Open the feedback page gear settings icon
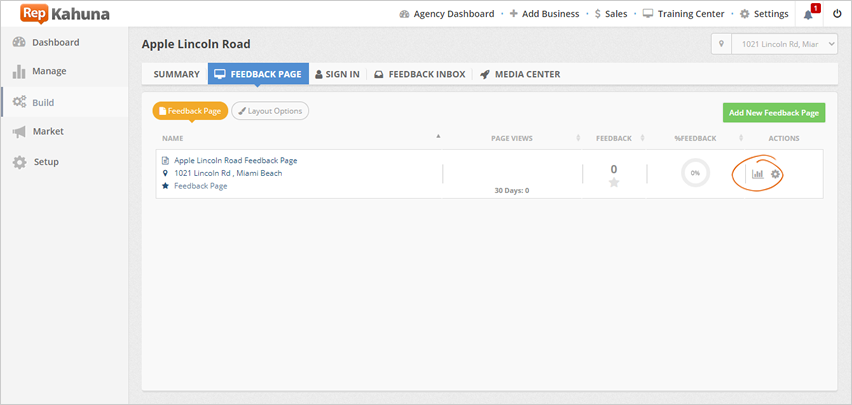Screen dimensions: 852x405 [775, 174]
